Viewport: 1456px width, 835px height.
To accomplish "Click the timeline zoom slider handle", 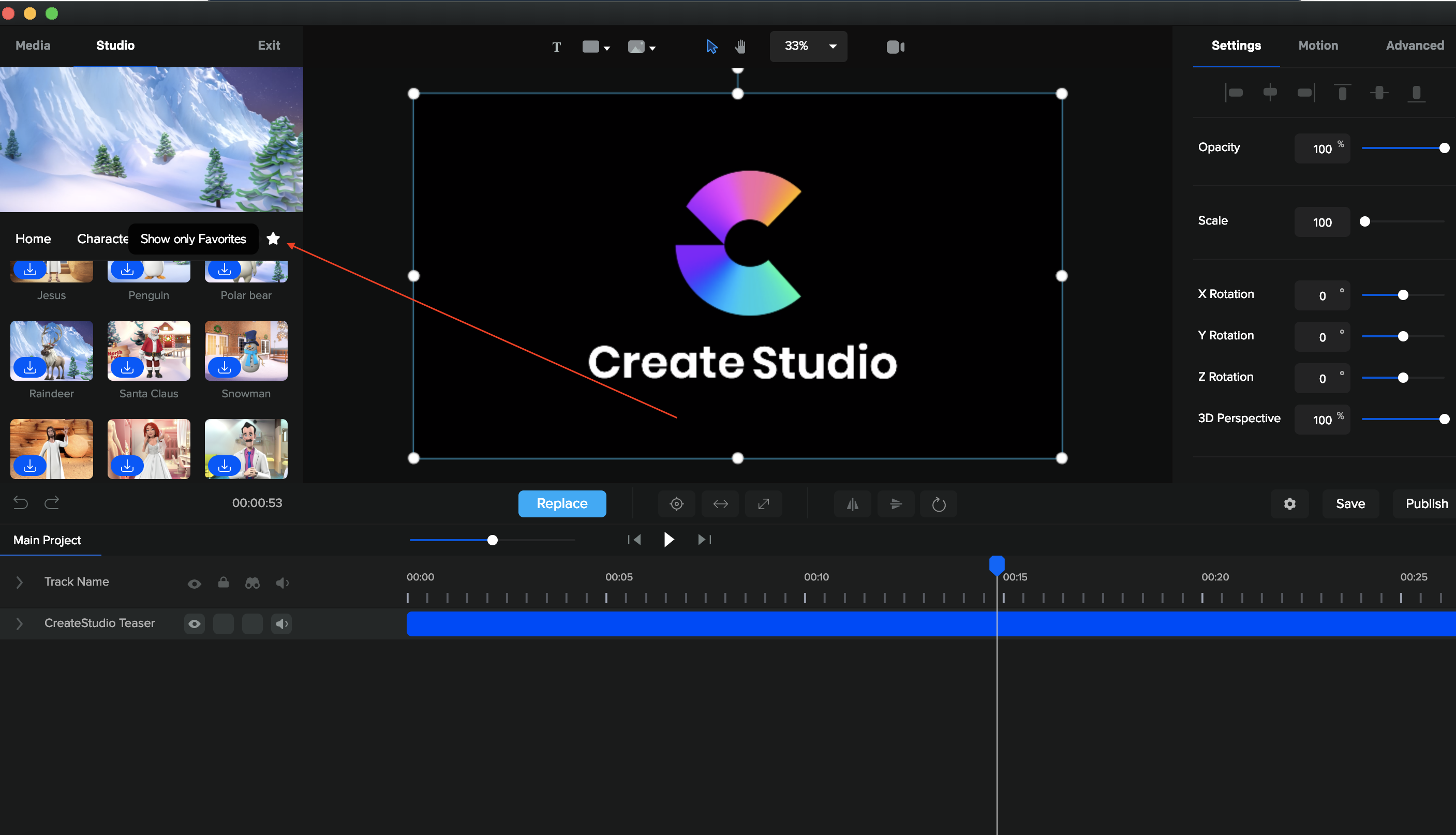I will (492, 540).
